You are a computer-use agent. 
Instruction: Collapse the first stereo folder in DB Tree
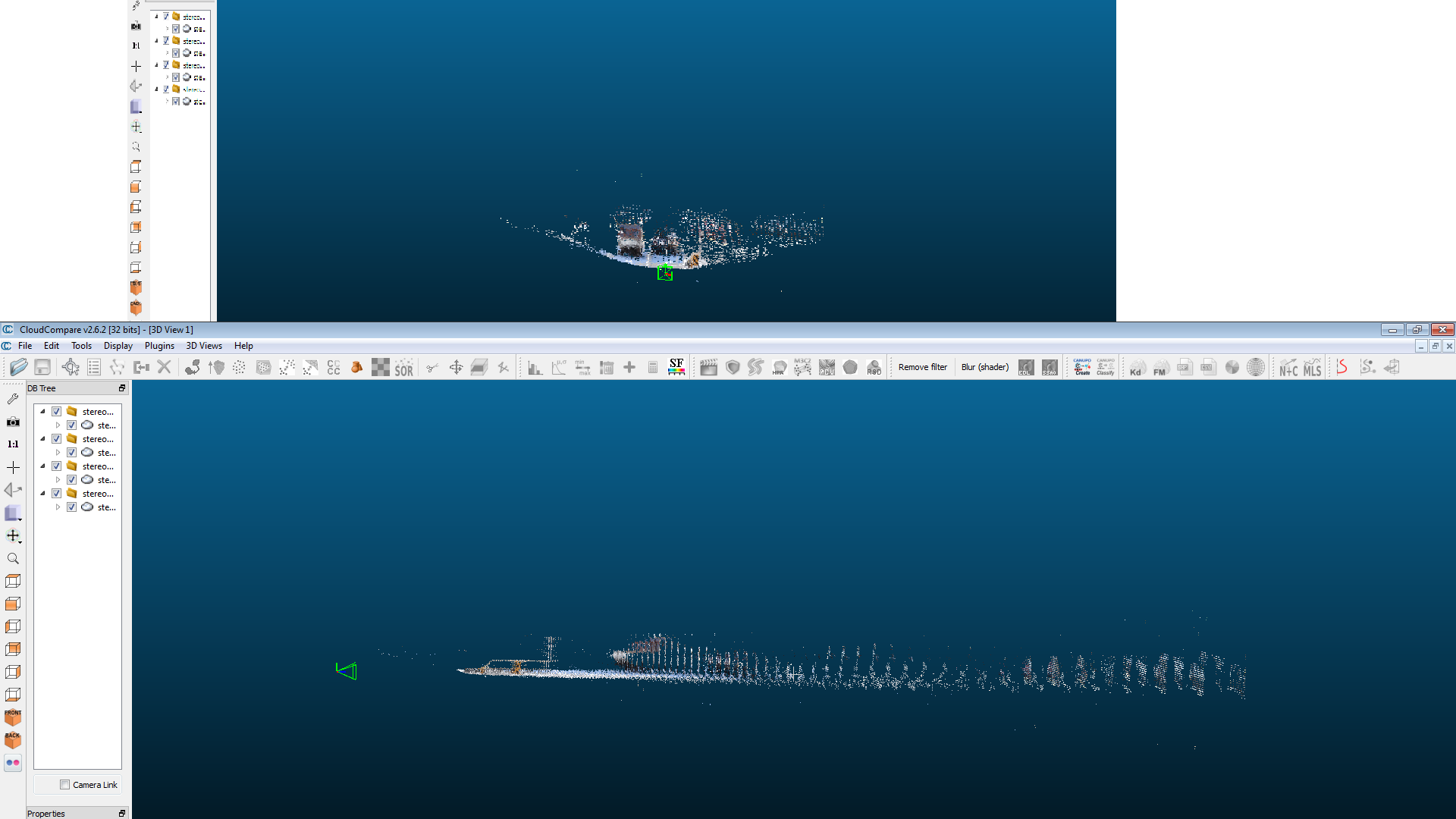point(43,412)
